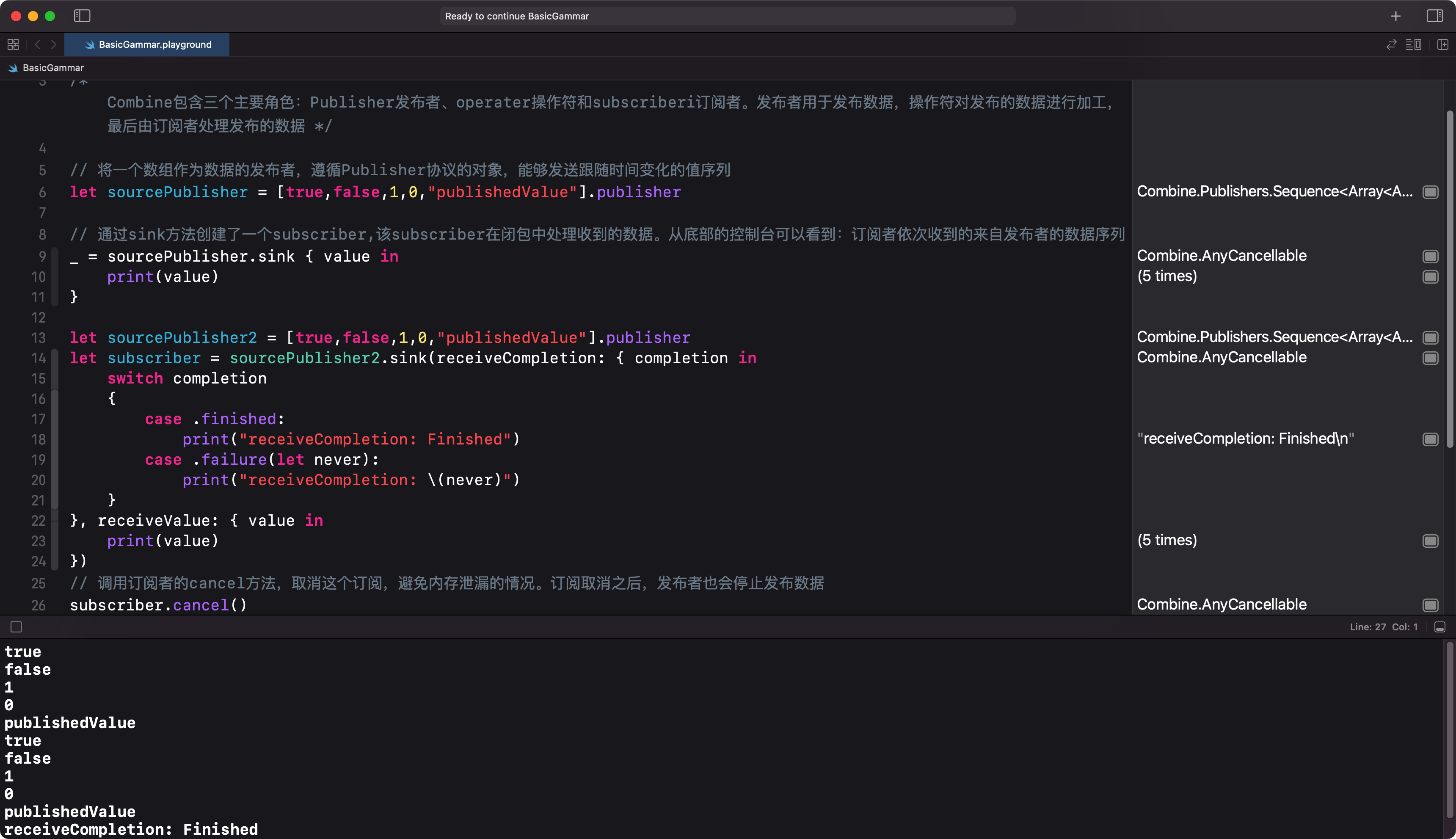Click the sourcePublisher identifier on line 6
The width and height of the screenshot is (1456, 839).
177,192
